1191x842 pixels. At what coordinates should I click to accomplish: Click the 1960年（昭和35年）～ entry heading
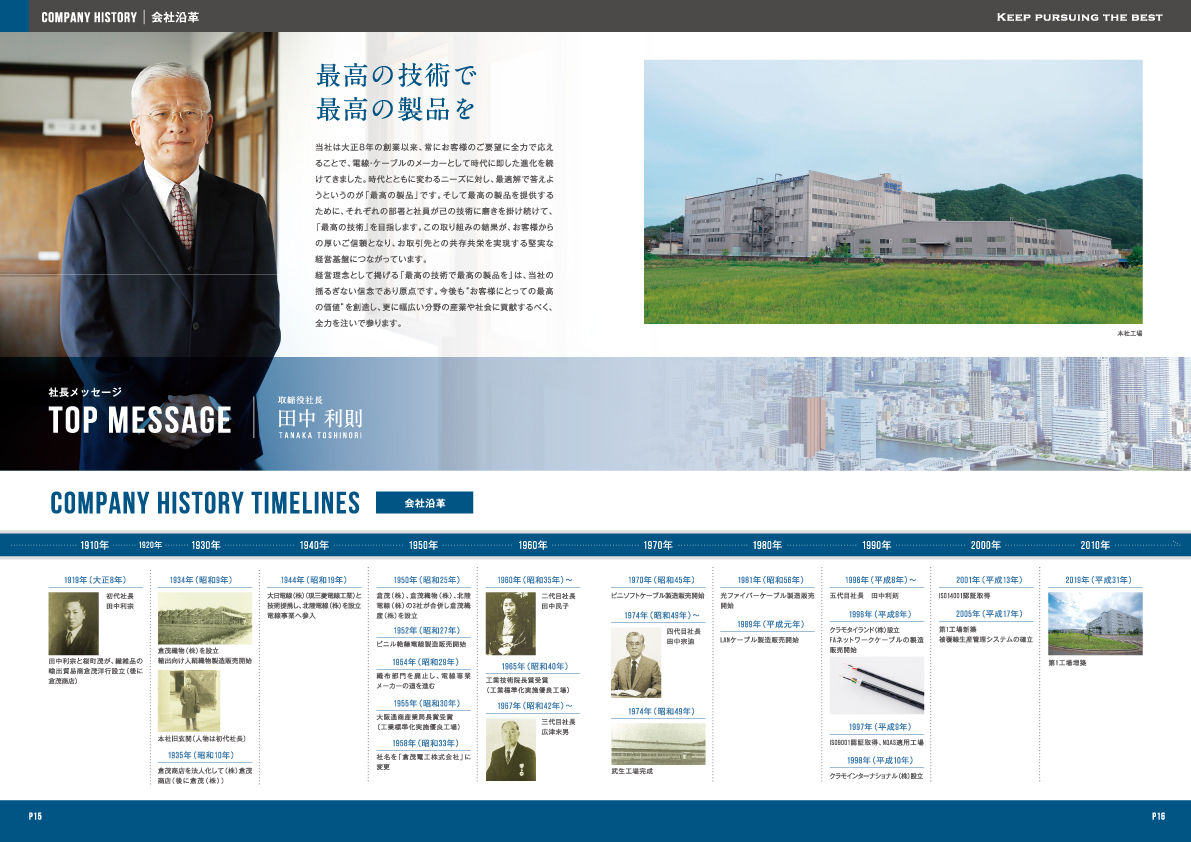(535, 580)
